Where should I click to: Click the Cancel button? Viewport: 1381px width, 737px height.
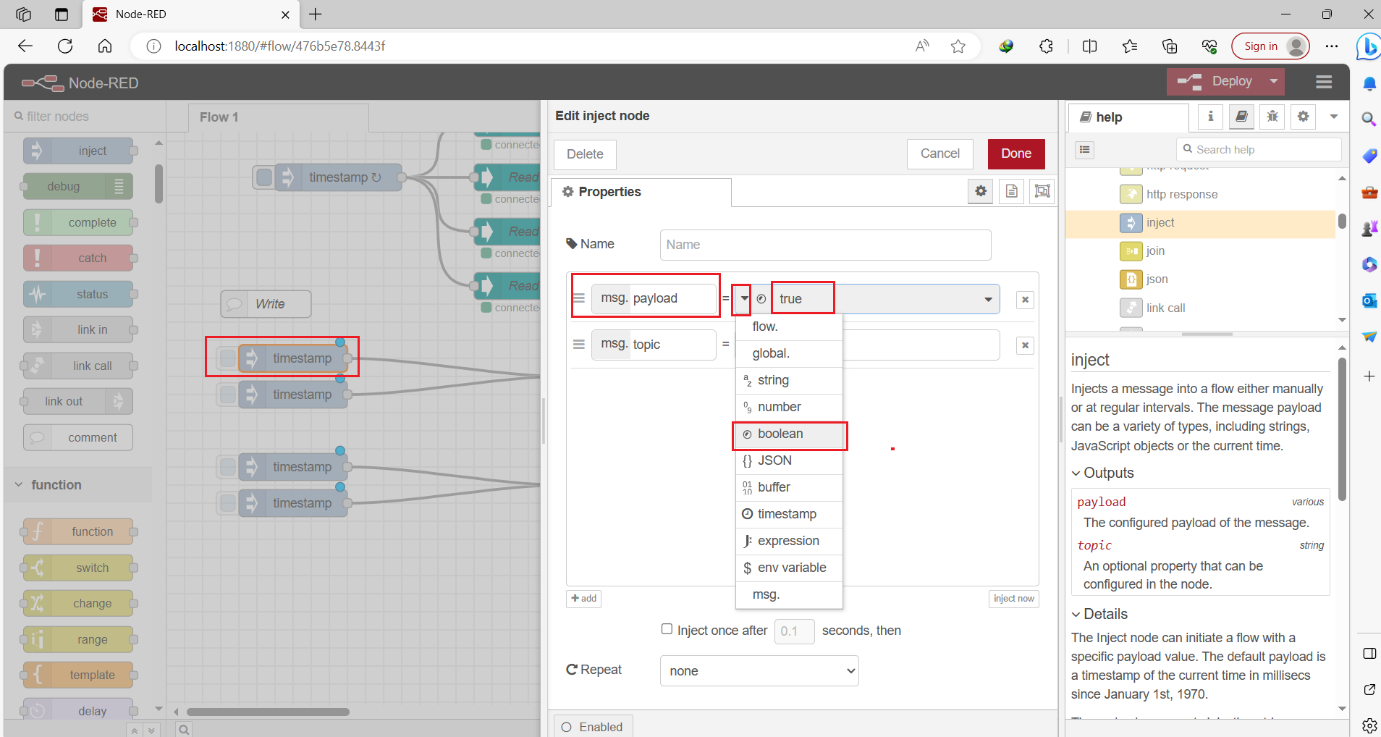coord(940,154)
